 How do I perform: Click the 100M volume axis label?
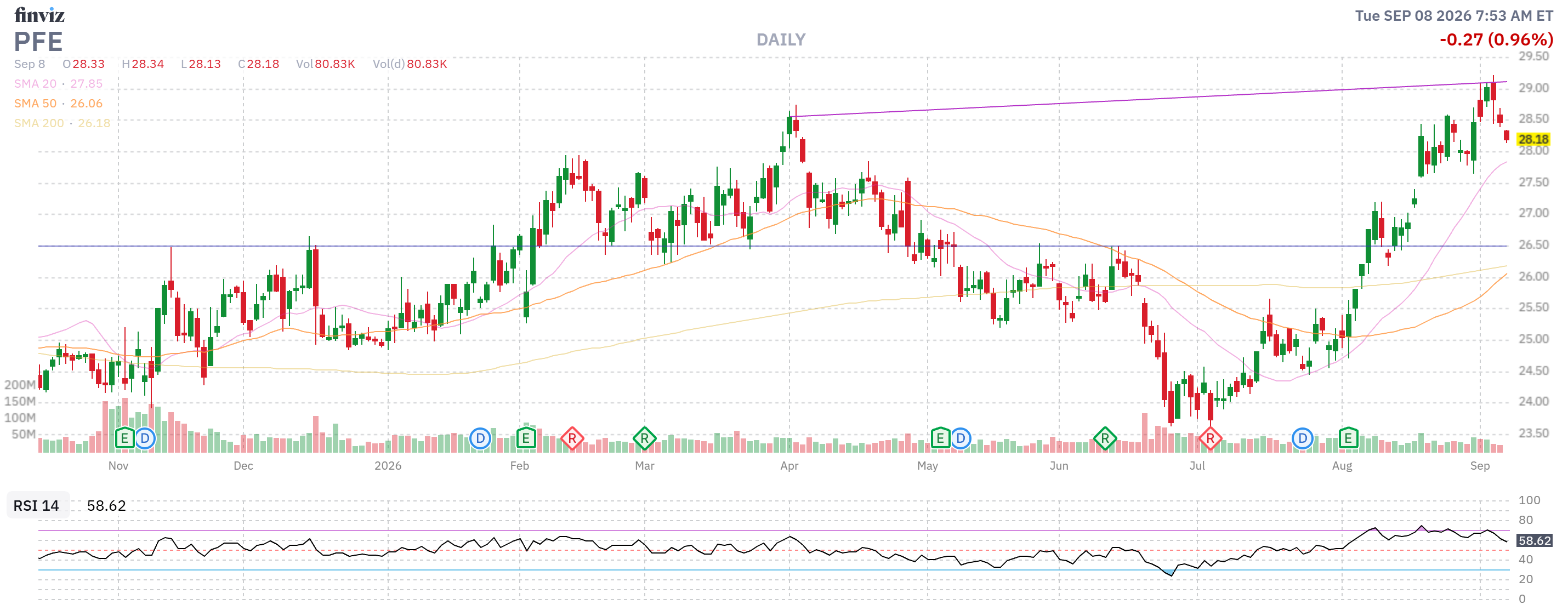click(20, 418)
